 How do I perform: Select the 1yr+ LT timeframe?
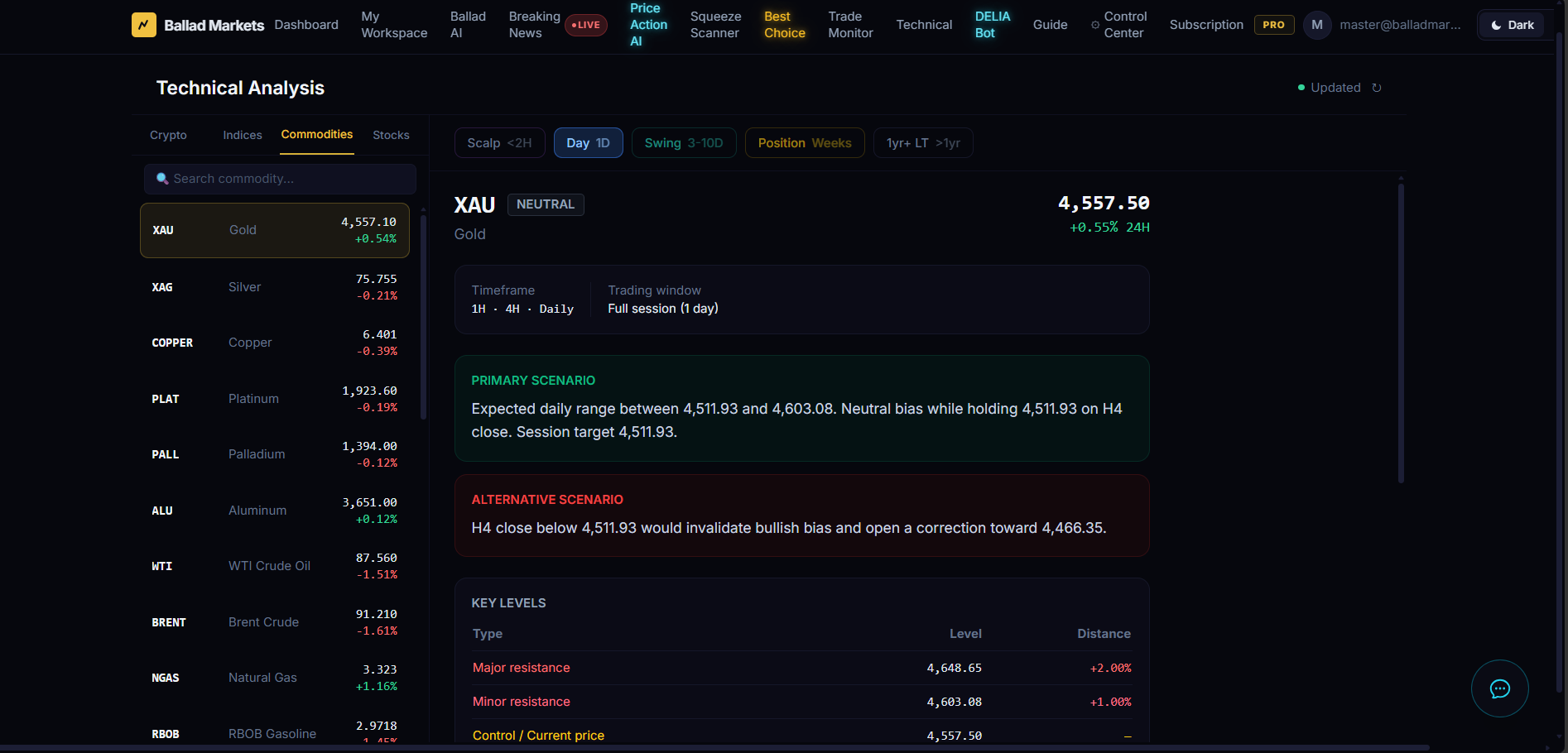pos(923,143)
